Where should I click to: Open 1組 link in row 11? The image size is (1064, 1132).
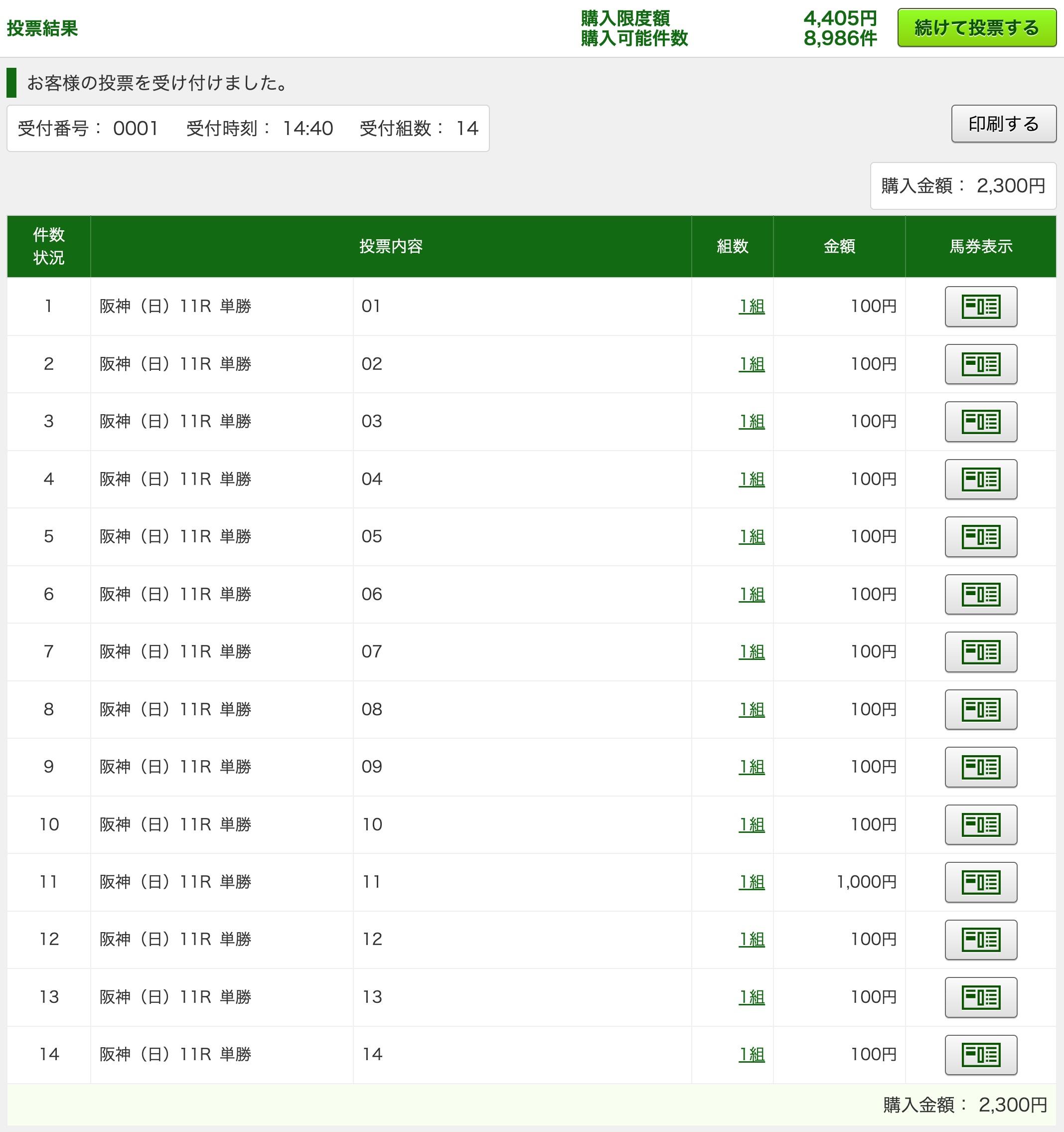coord(751,881)
